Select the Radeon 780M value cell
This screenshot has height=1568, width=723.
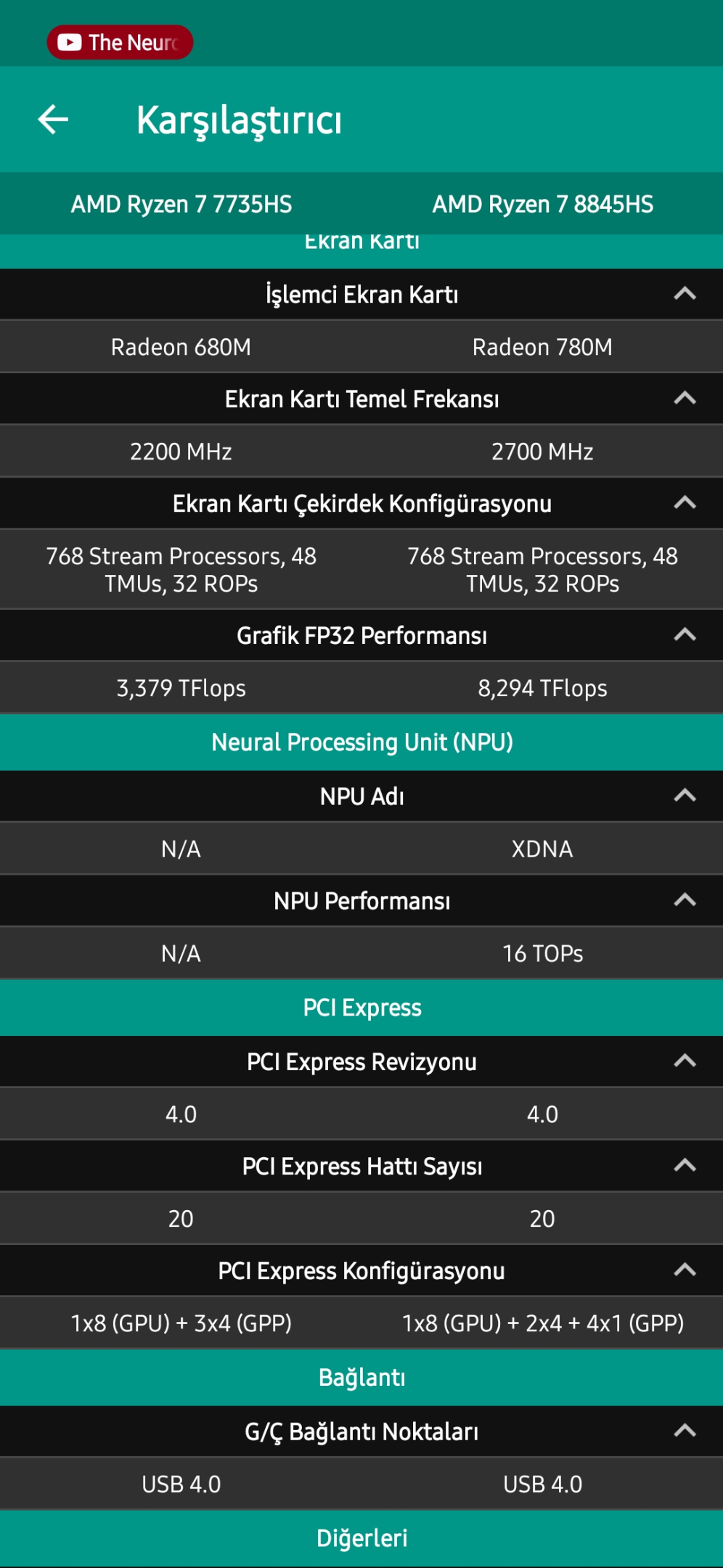542,347
